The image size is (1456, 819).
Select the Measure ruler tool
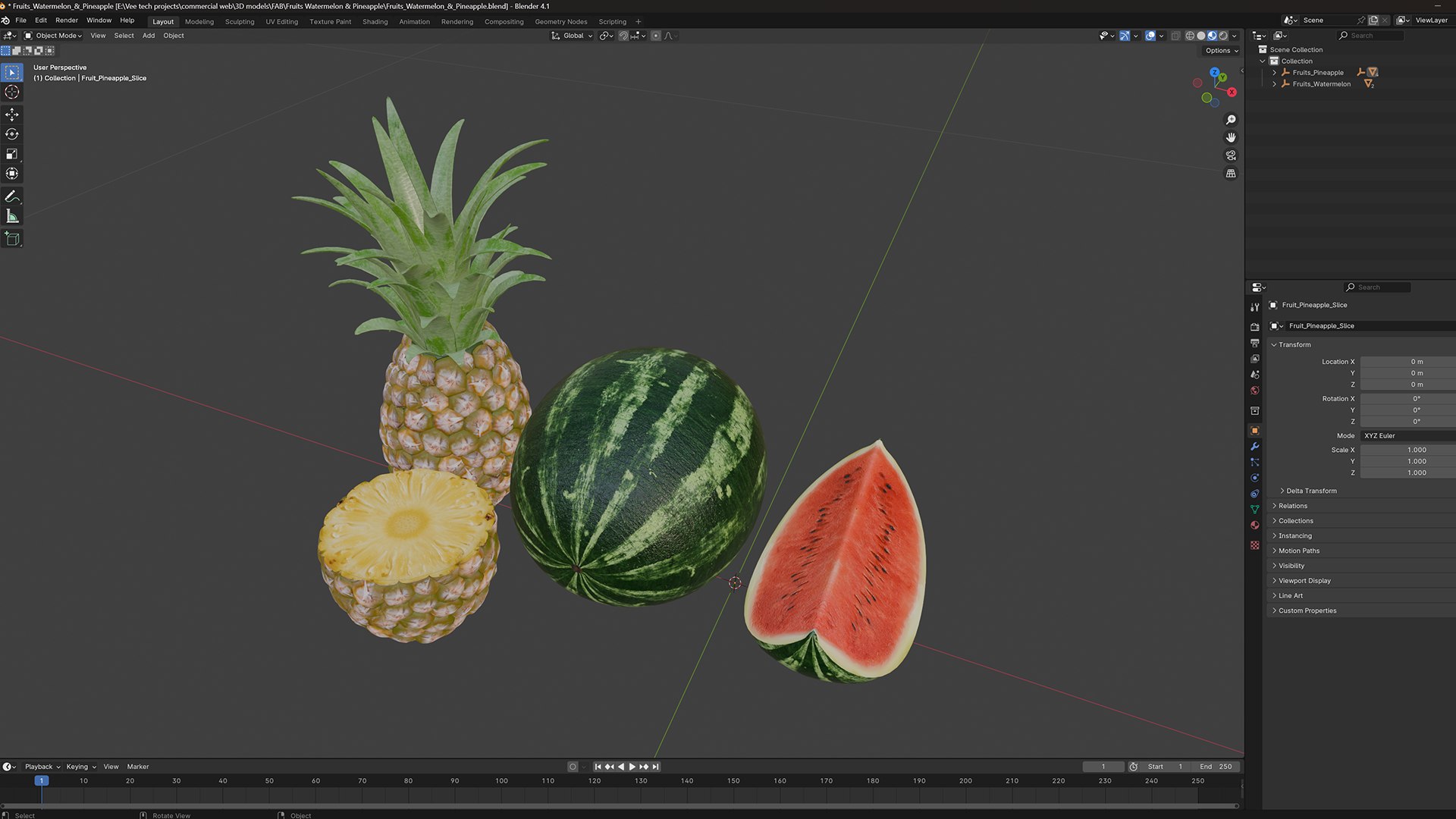[12, 217]
